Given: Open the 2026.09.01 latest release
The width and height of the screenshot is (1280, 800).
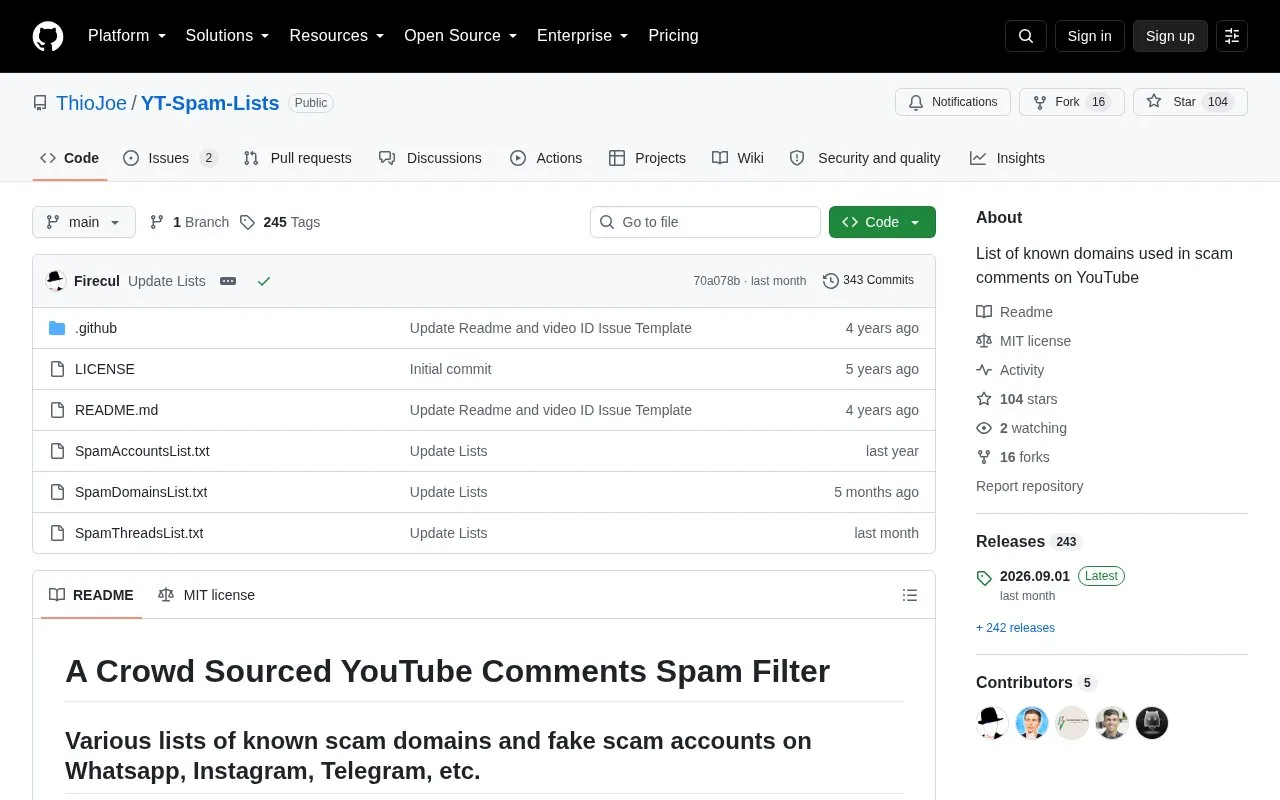Looking at the screenshot, I should pos(1035,576).
